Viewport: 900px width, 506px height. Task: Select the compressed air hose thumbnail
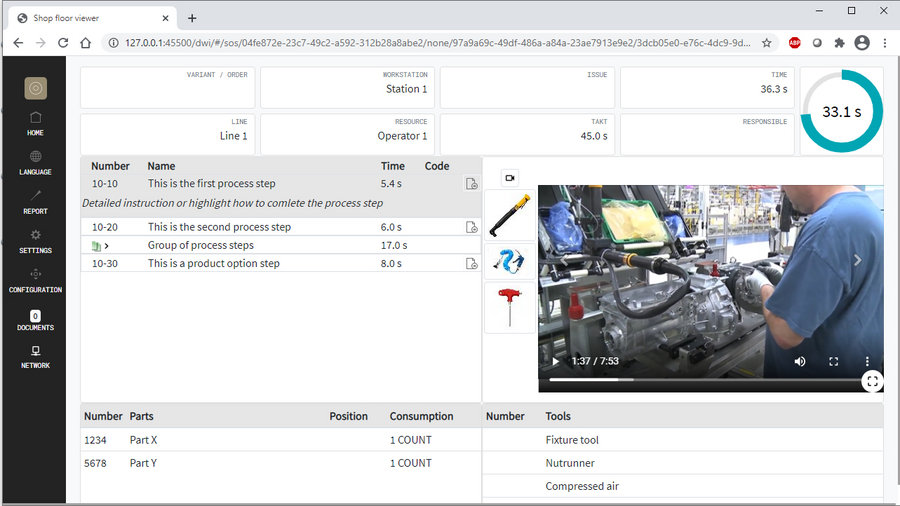click(x=509, y=261)
